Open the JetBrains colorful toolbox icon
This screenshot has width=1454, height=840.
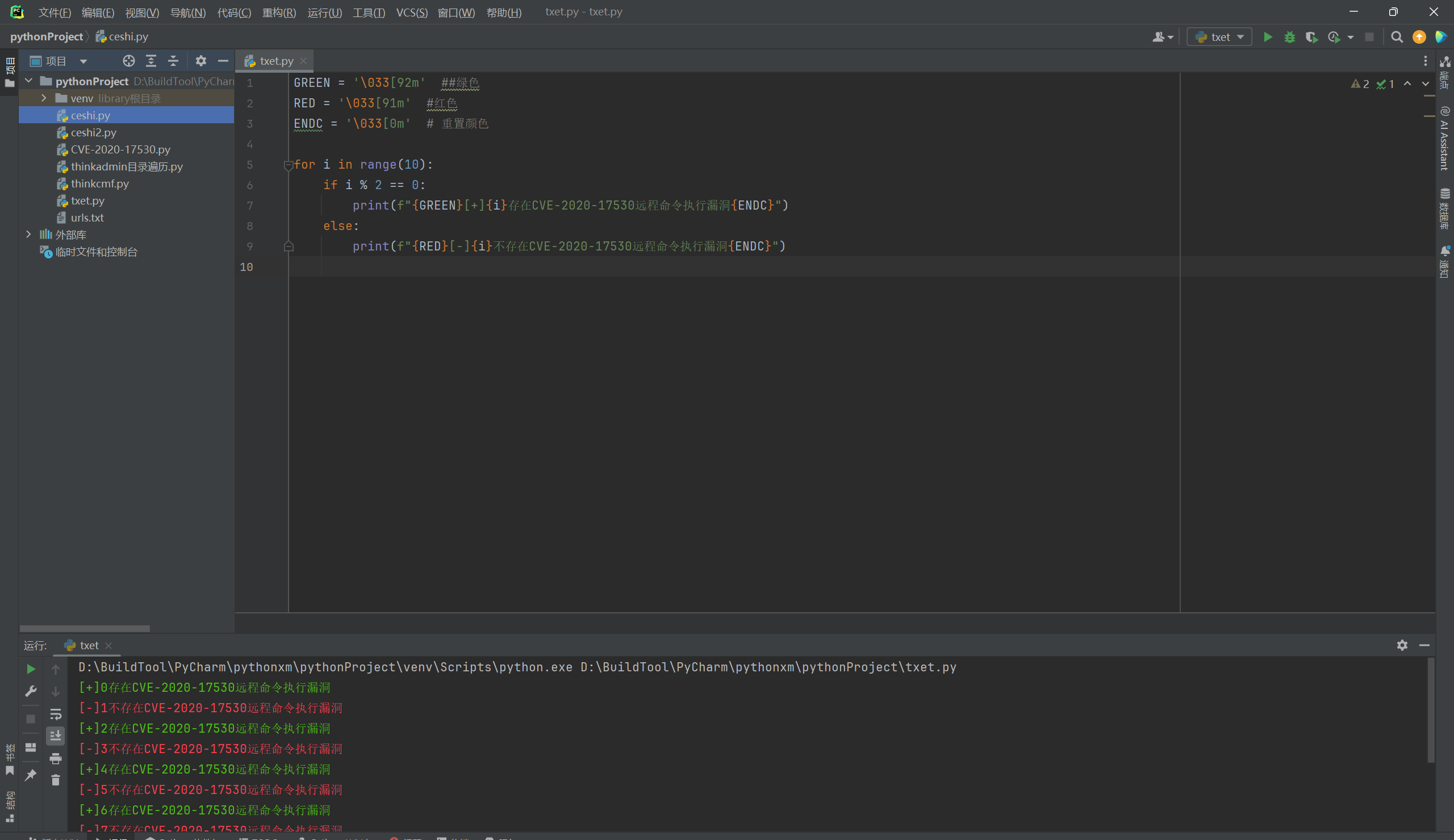click(x=1441, y=37)
